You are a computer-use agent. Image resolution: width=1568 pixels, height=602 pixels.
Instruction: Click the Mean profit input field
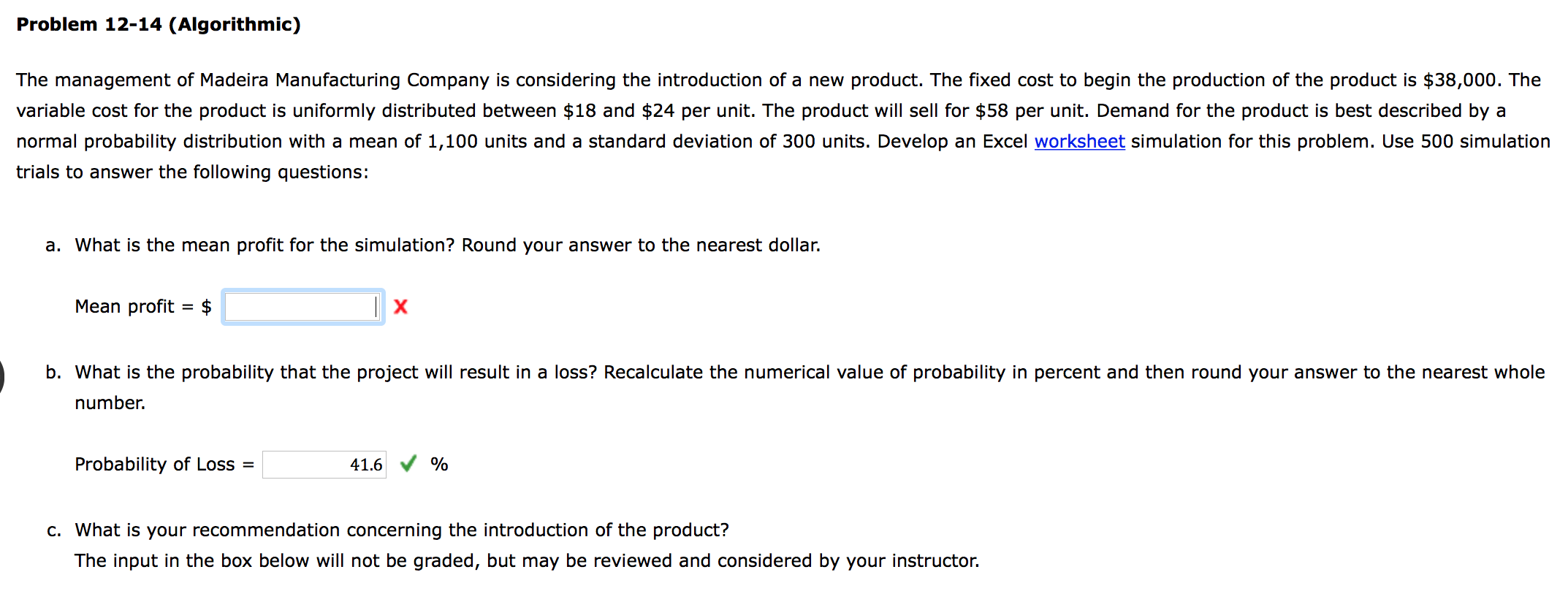pyautogui.click(x=301, y=307)
